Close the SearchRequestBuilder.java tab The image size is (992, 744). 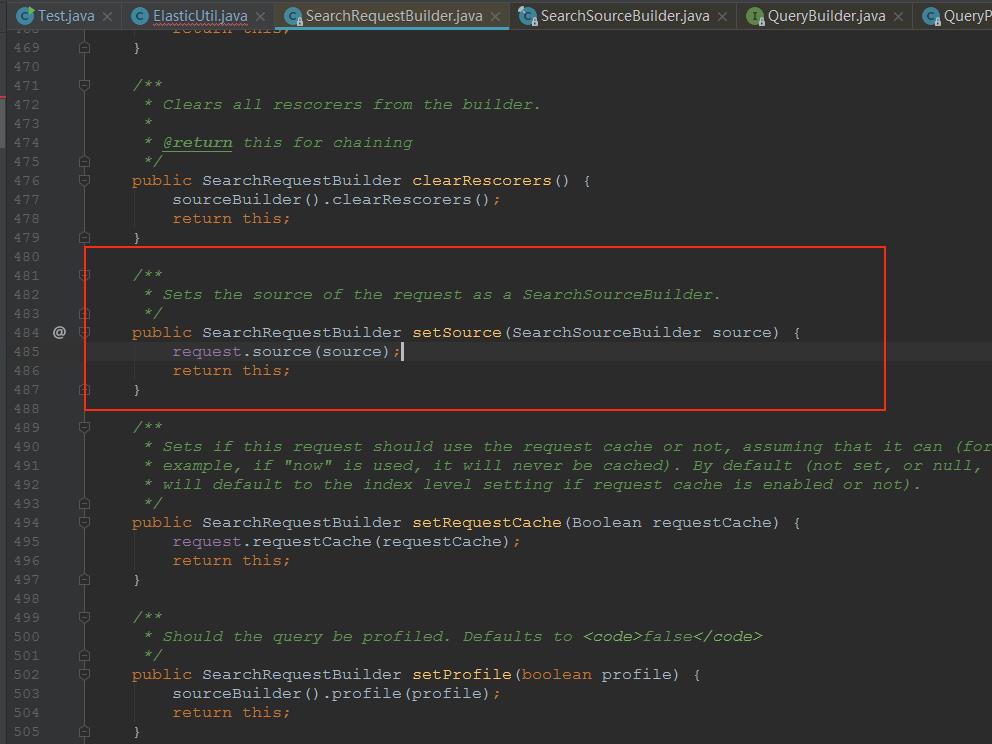click(495, 16)
